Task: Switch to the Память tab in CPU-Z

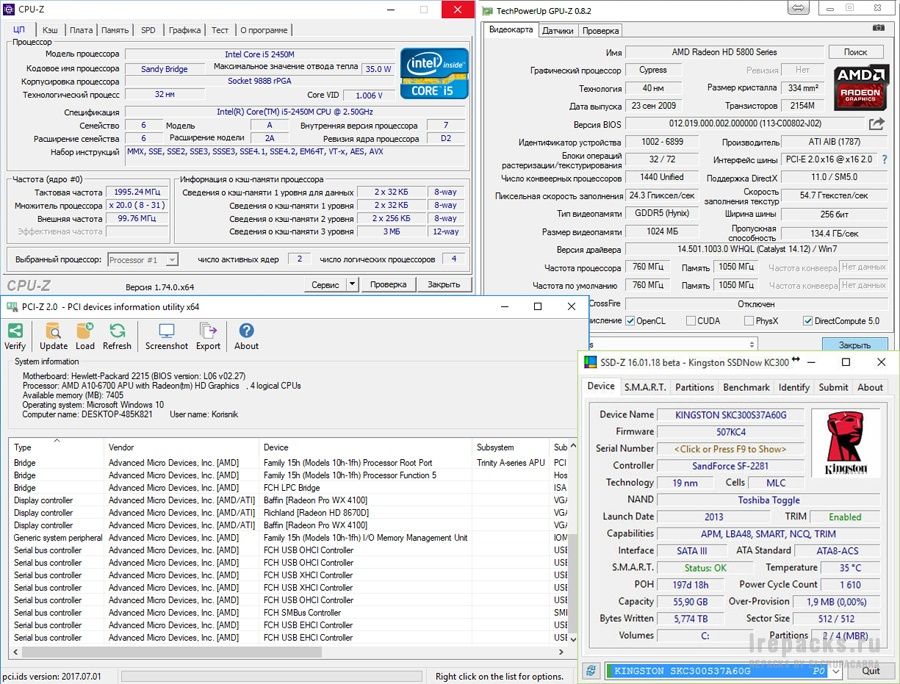Action: pos(115,30)
